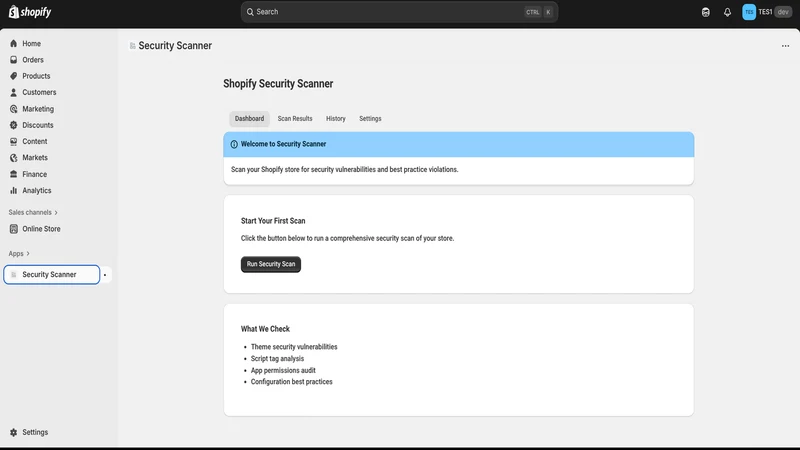Click the app icon beside the page title
This screenshot has width=800, height=450.
pyautogui.click(x=133, y=46)
